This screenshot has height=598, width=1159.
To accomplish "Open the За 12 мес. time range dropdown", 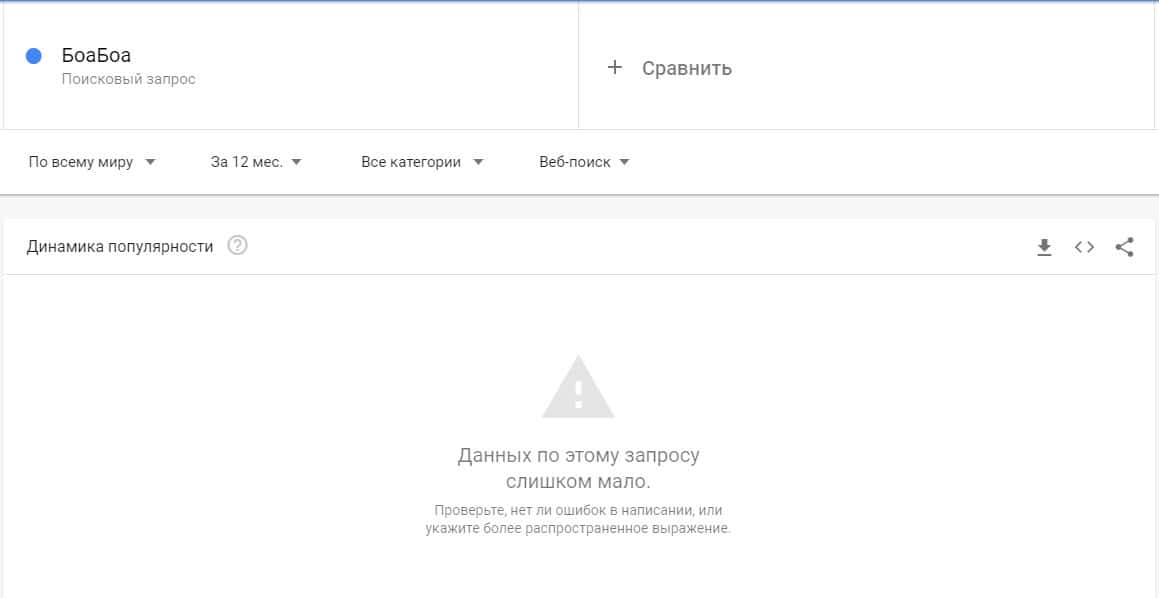I will click(256, 162).
